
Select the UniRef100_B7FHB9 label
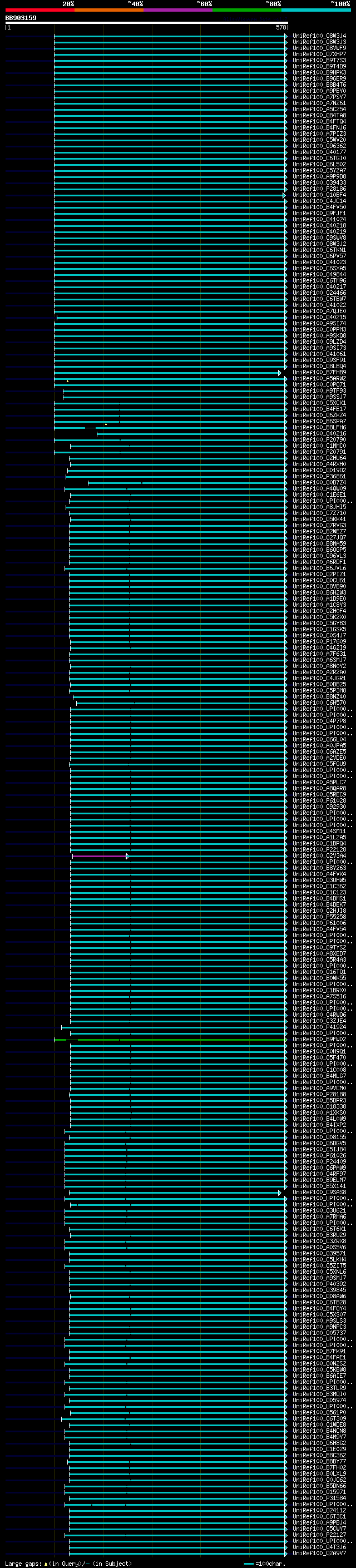tap(319, 373)
